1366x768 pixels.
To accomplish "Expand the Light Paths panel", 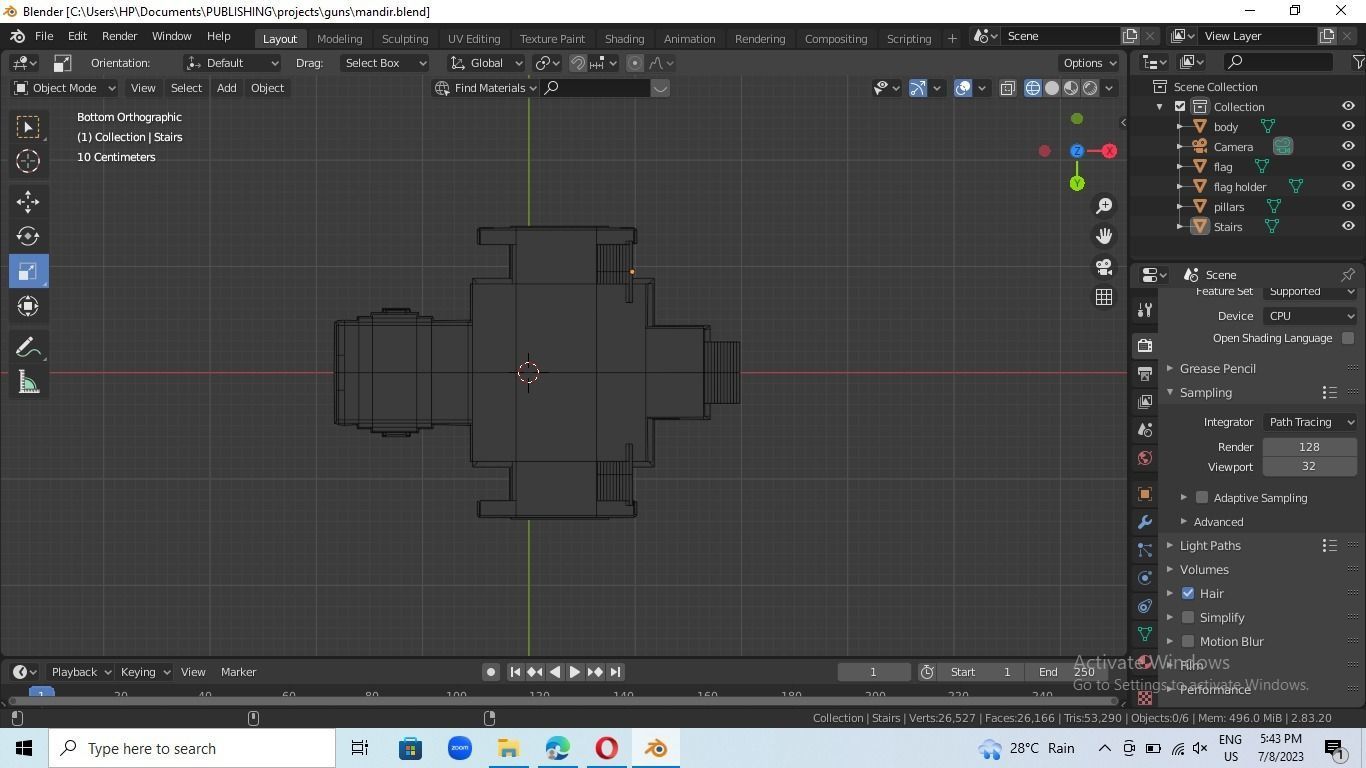I will tap(1210, 545).
